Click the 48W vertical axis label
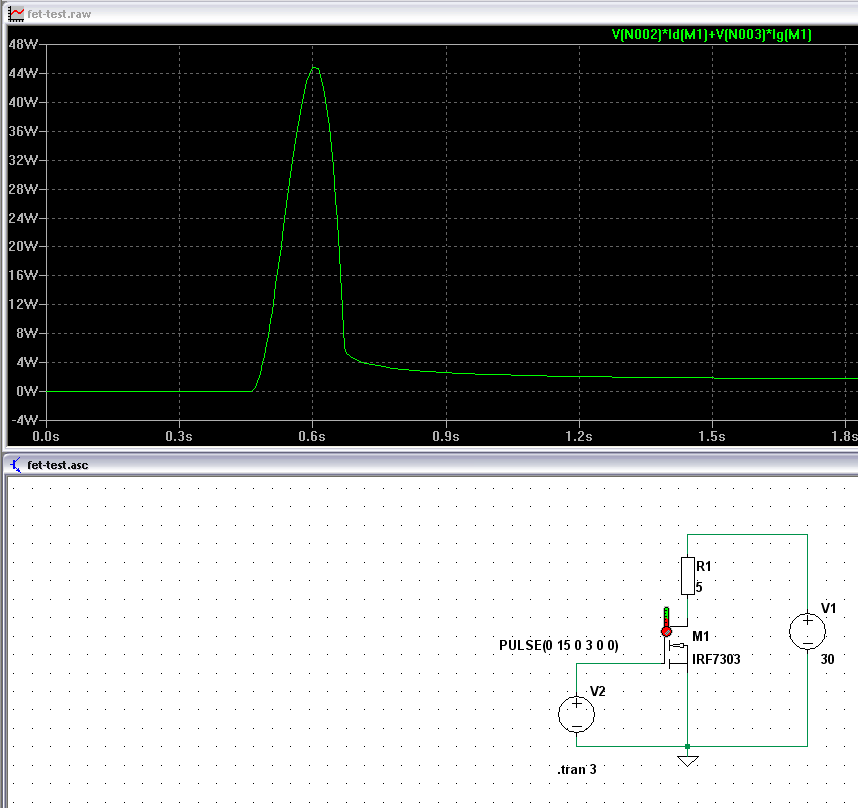 pyautogui.click(x=23, y=44)
